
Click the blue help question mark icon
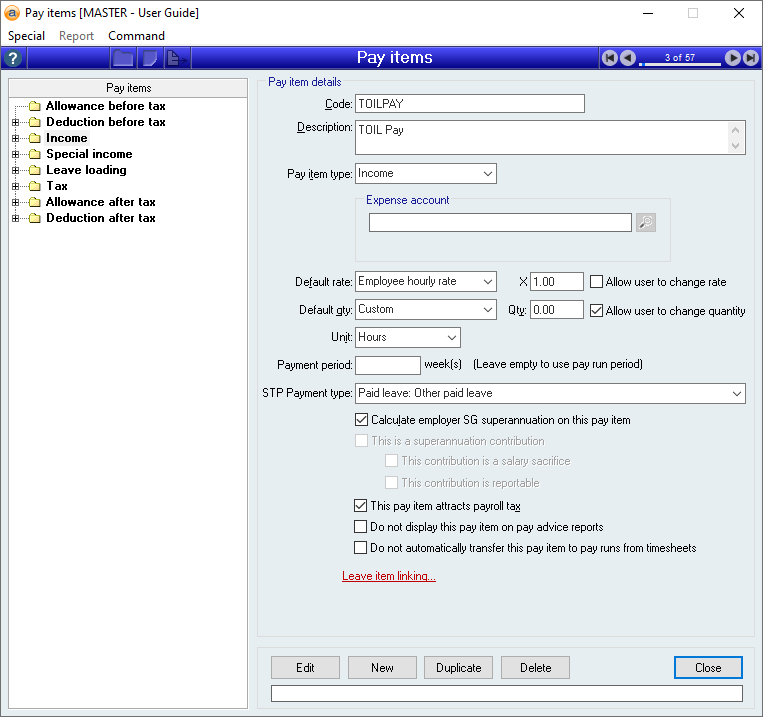(x=14, y=58)
